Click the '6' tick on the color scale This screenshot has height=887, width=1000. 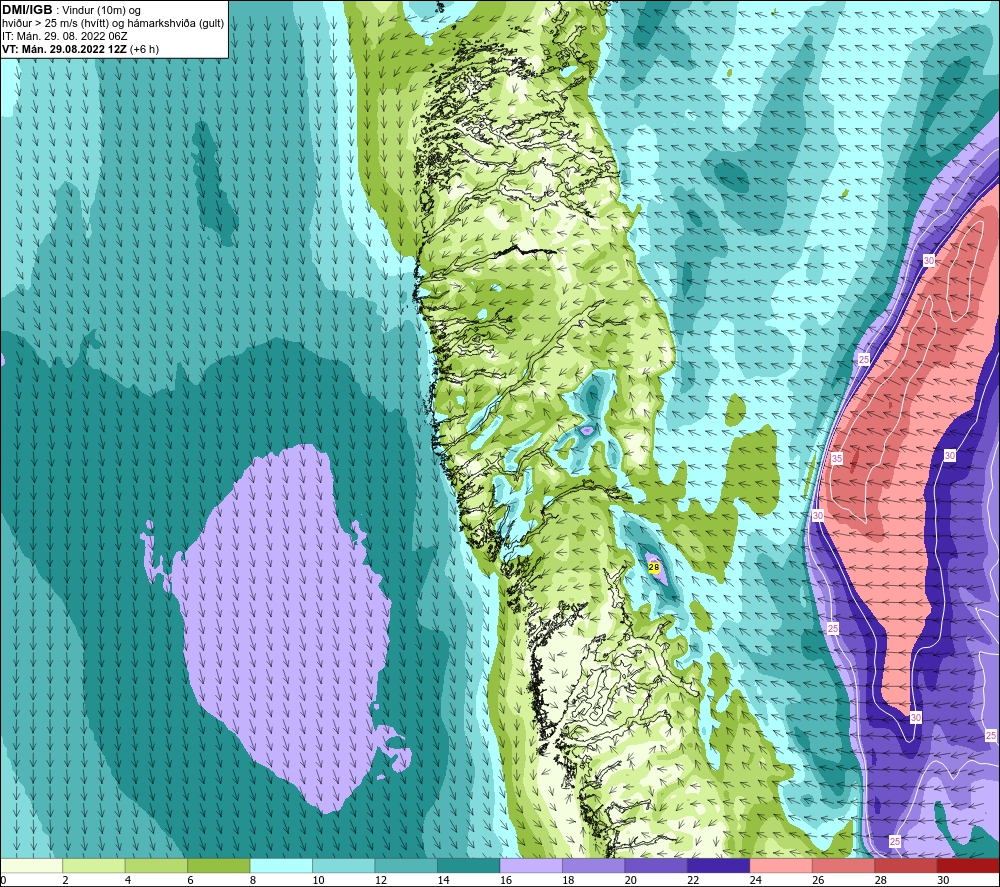(190, 880)
